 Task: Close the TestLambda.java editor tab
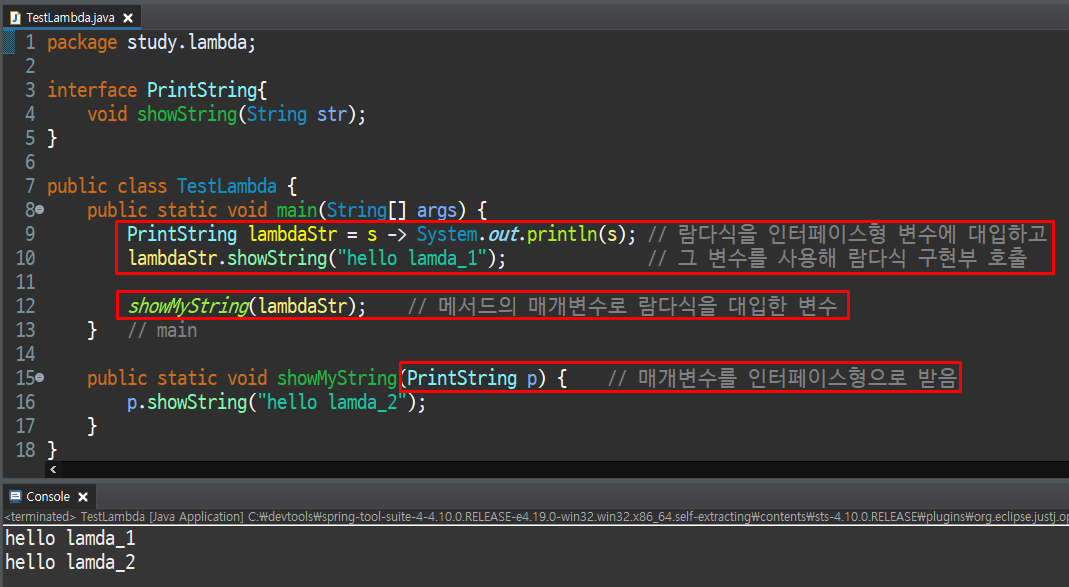127,18
